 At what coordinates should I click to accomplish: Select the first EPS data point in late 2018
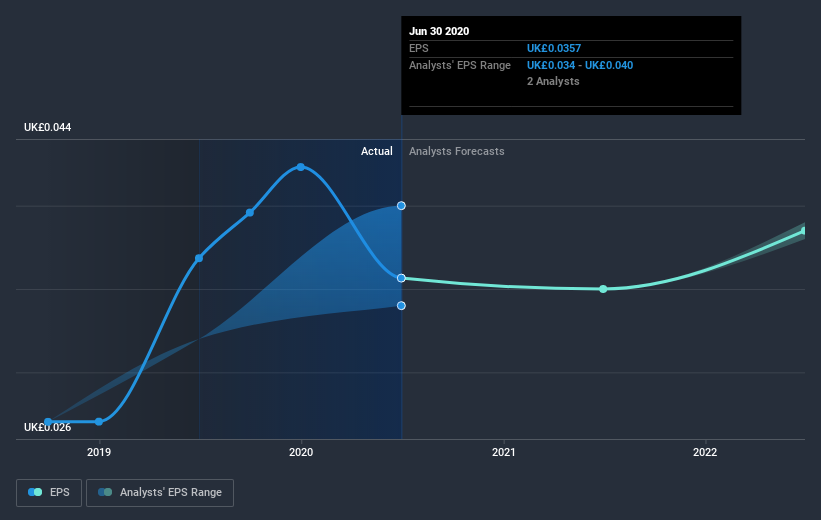tap(48, 422)
